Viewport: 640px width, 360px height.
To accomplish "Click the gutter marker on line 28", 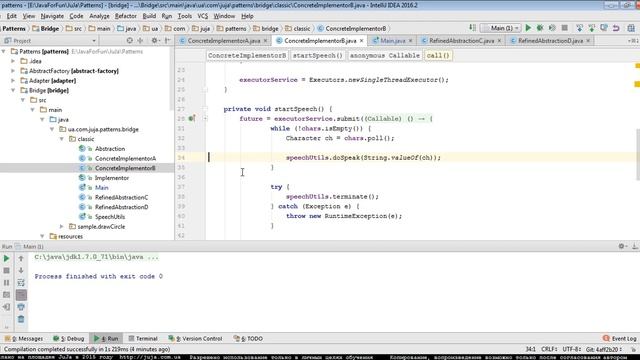I will coord(192,118).
